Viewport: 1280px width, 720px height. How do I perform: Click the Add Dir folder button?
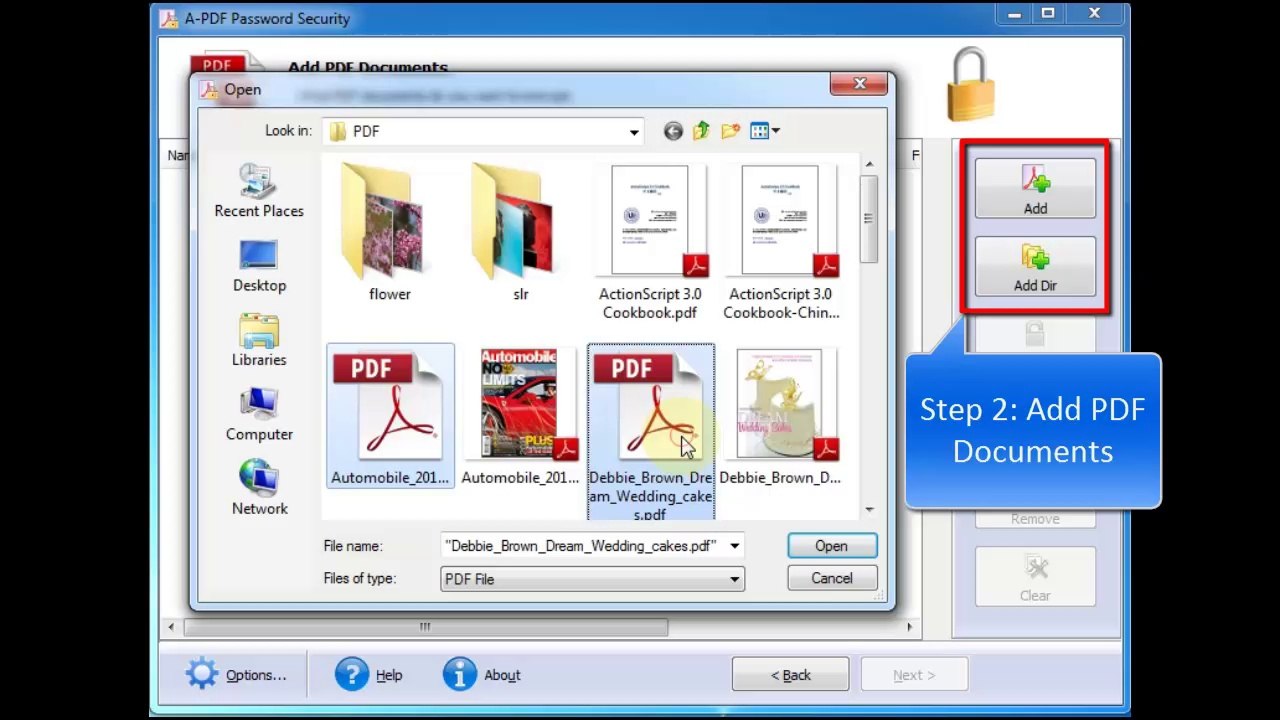pos(1035,266)
